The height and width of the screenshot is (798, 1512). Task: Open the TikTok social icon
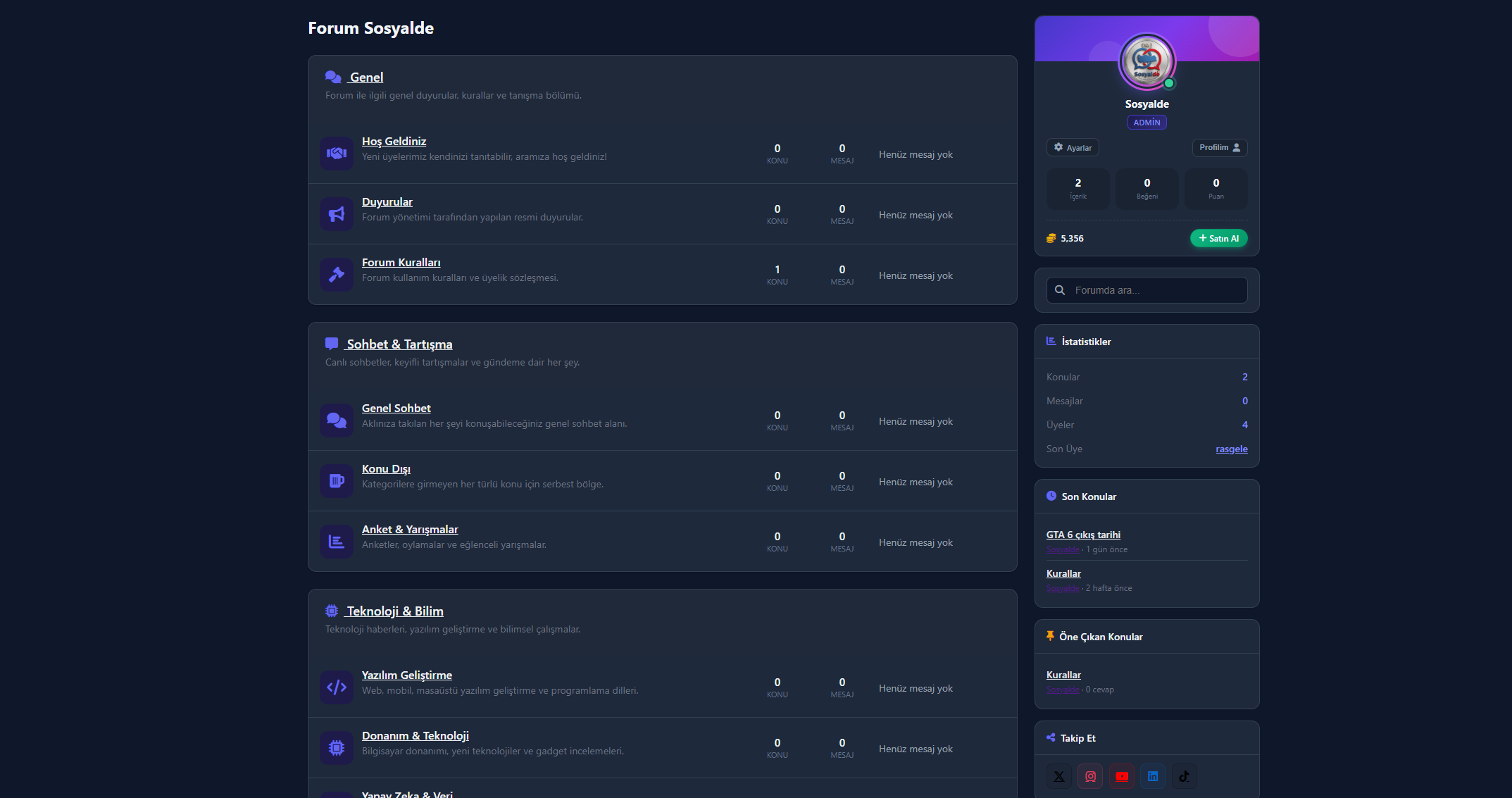click(1185, 776)
